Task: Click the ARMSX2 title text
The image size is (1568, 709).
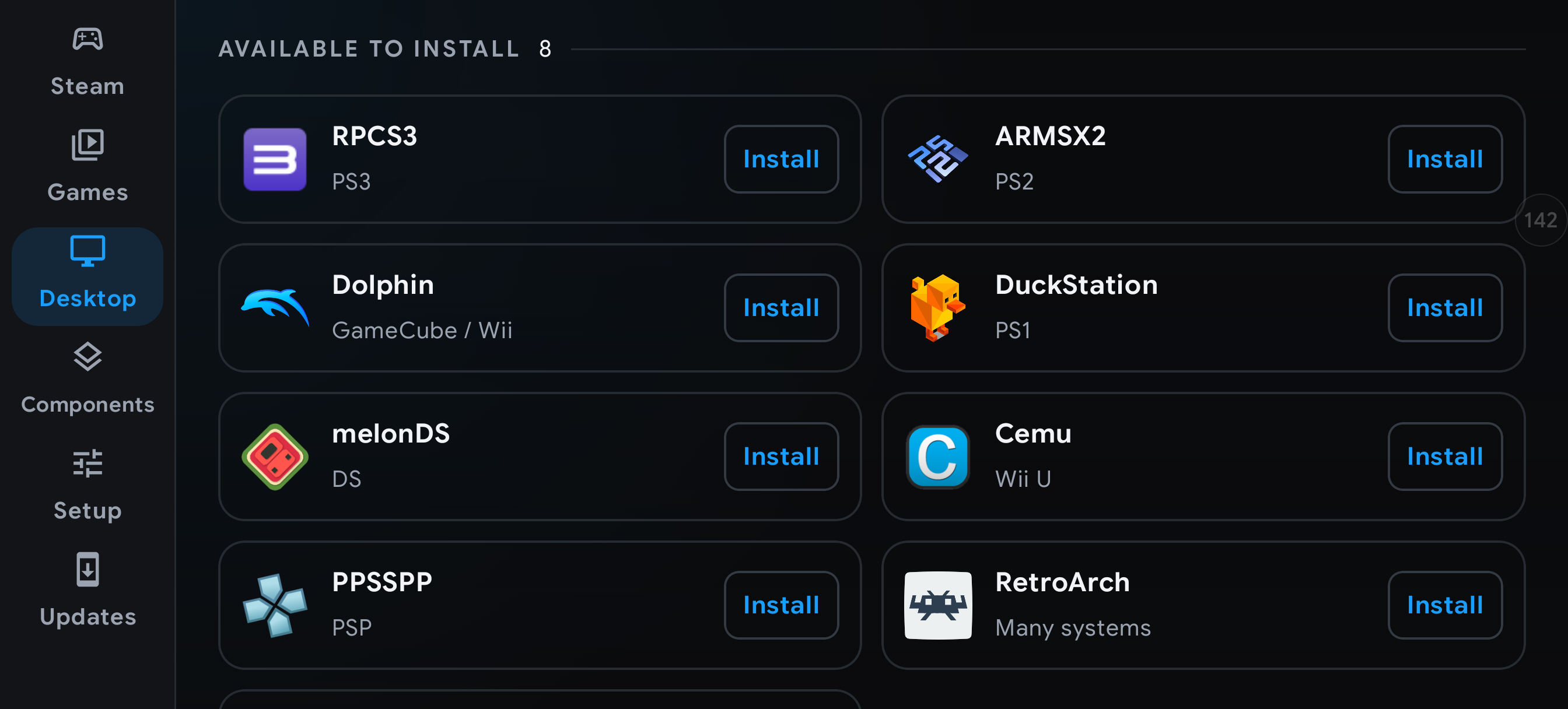Action: pyautogui.click(x=1050, y=136)
